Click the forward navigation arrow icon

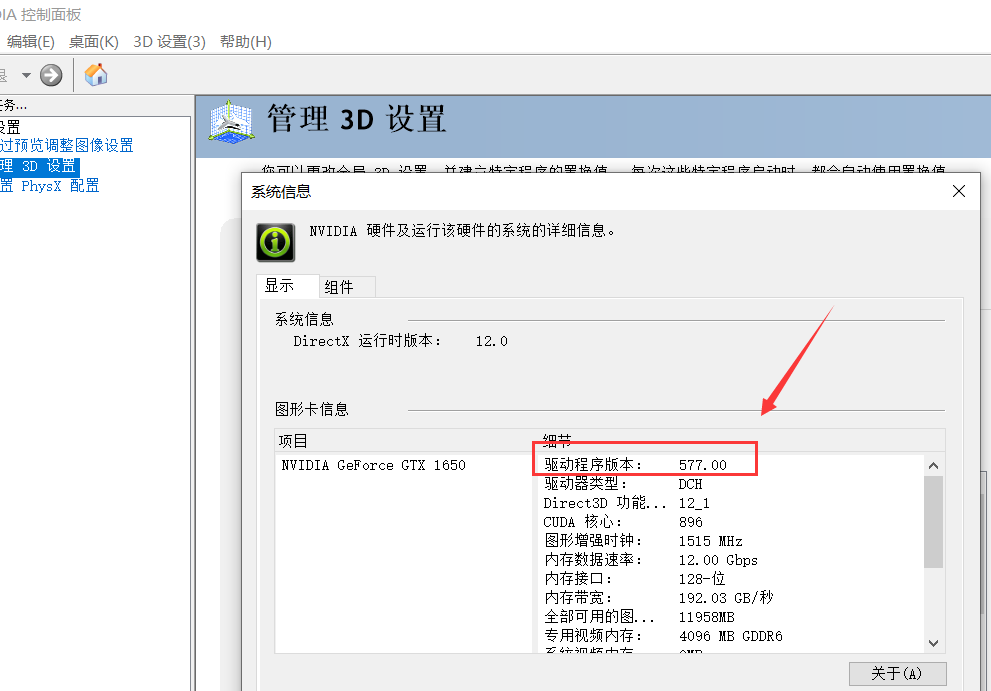click(x=49, y=74)
